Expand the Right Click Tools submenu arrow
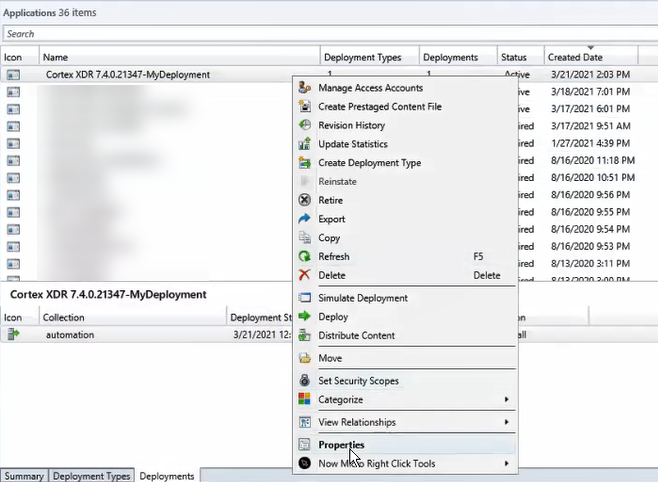Viewport: 658px width, 482px height. coord(507,464)
